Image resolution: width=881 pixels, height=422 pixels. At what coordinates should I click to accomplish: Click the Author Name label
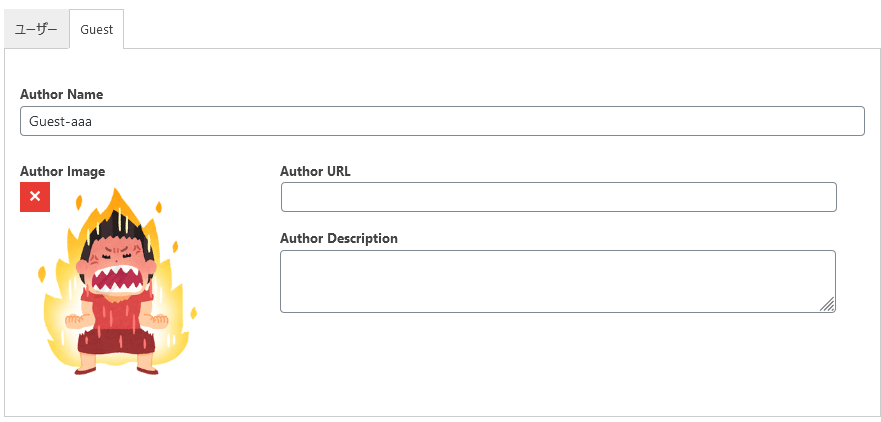(62, 94)
